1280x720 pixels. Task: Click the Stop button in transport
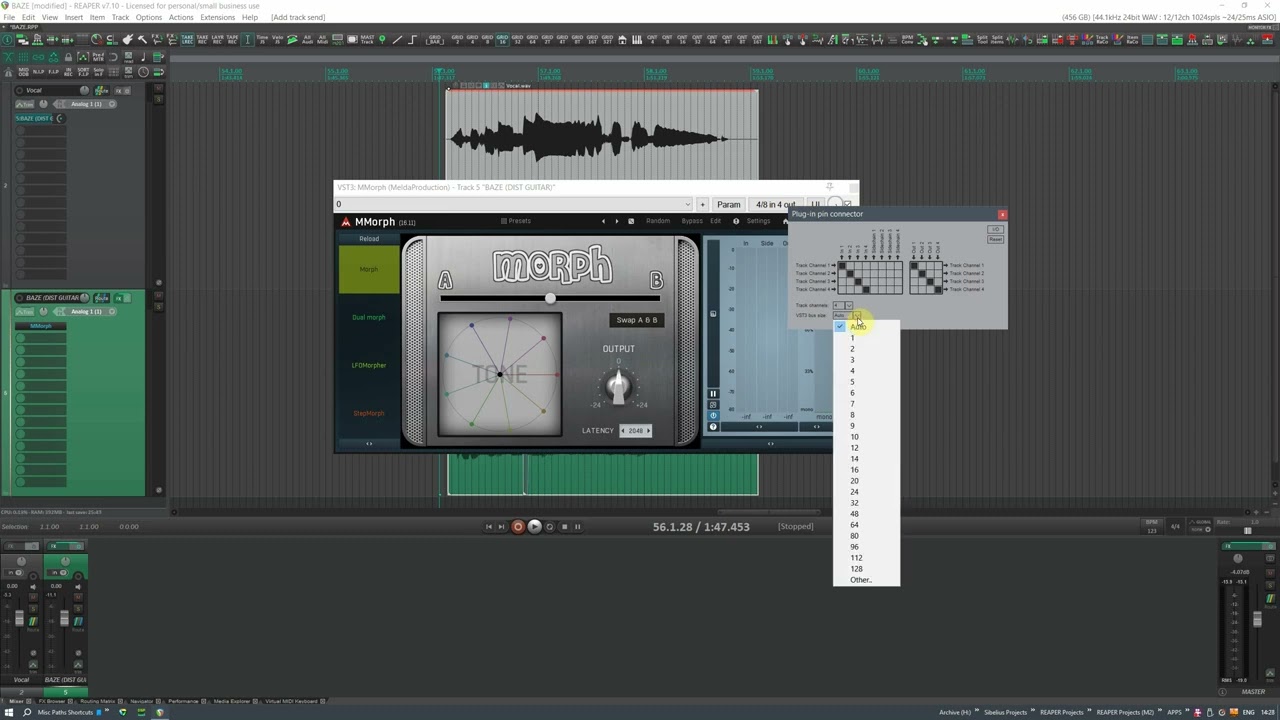pyautogui.click(x=564, y=526)
